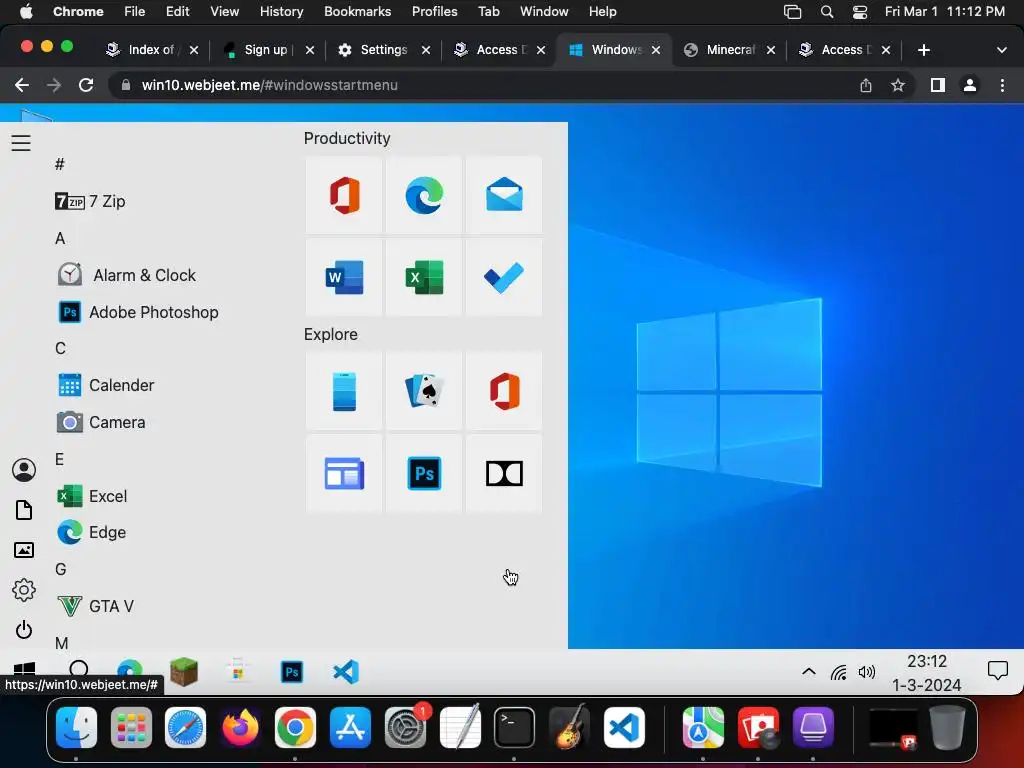Launch Adobe Photoshop from the app list
This screenshot has height=768, width=1024.
(x=138, y=312)
